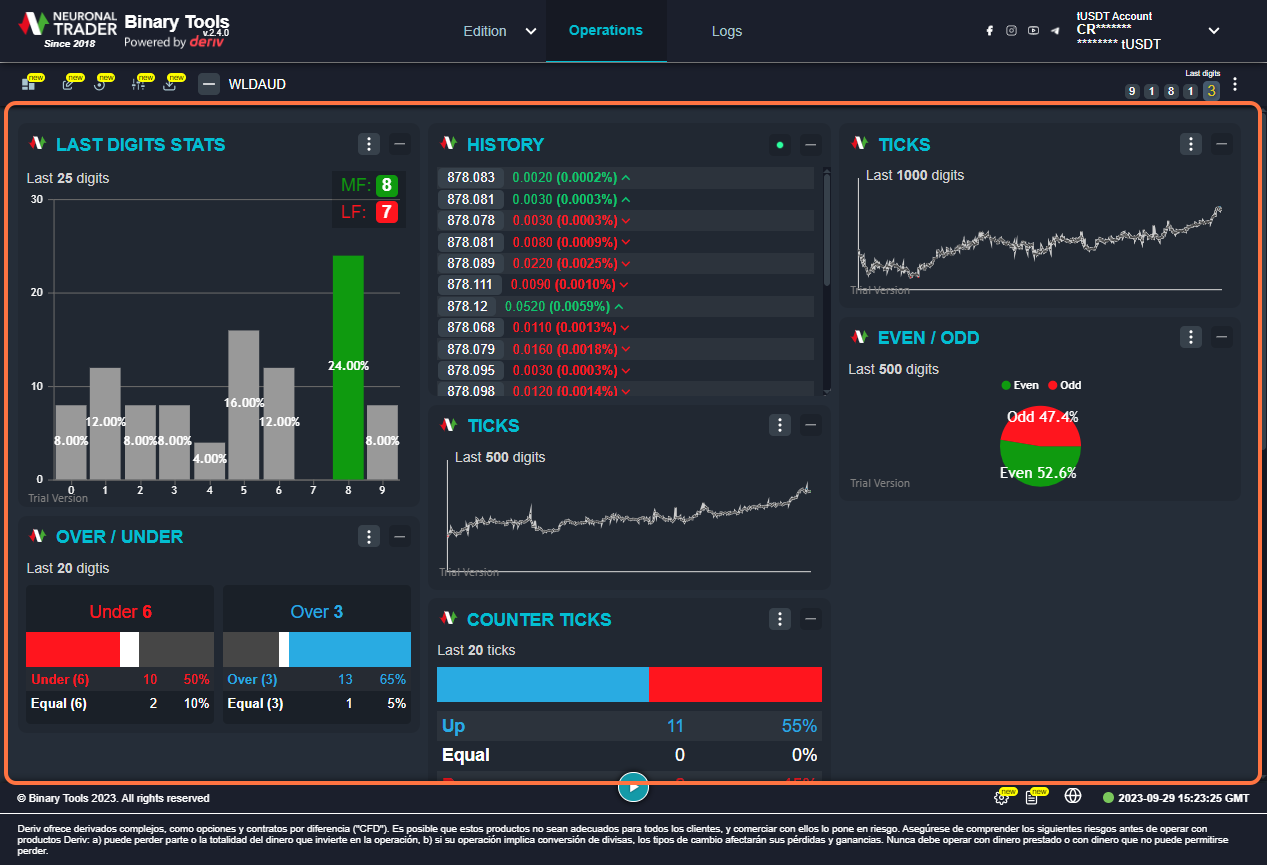Expand the tUSDT Account dropdown arrow
This screenshot has height=865, width=1267.
click(x=1214, y=31)
